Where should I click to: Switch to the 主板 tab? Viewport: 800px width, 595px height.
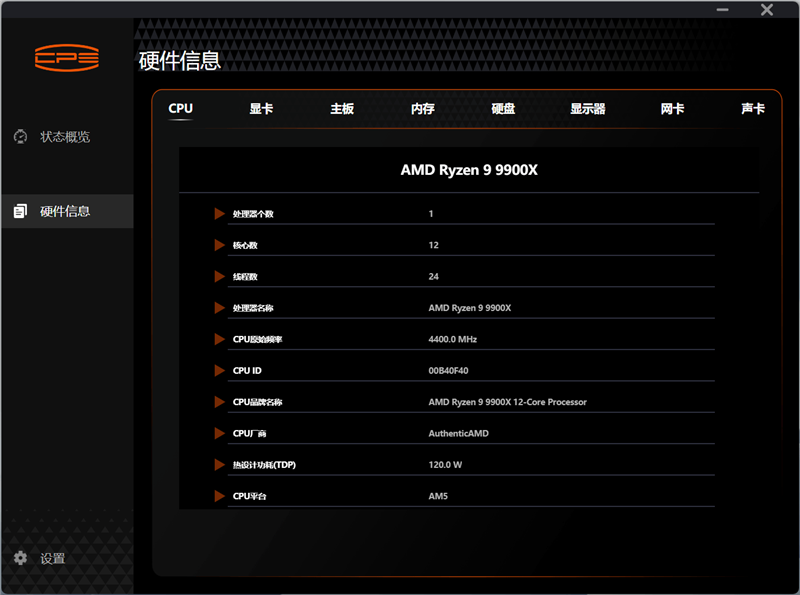342,109
